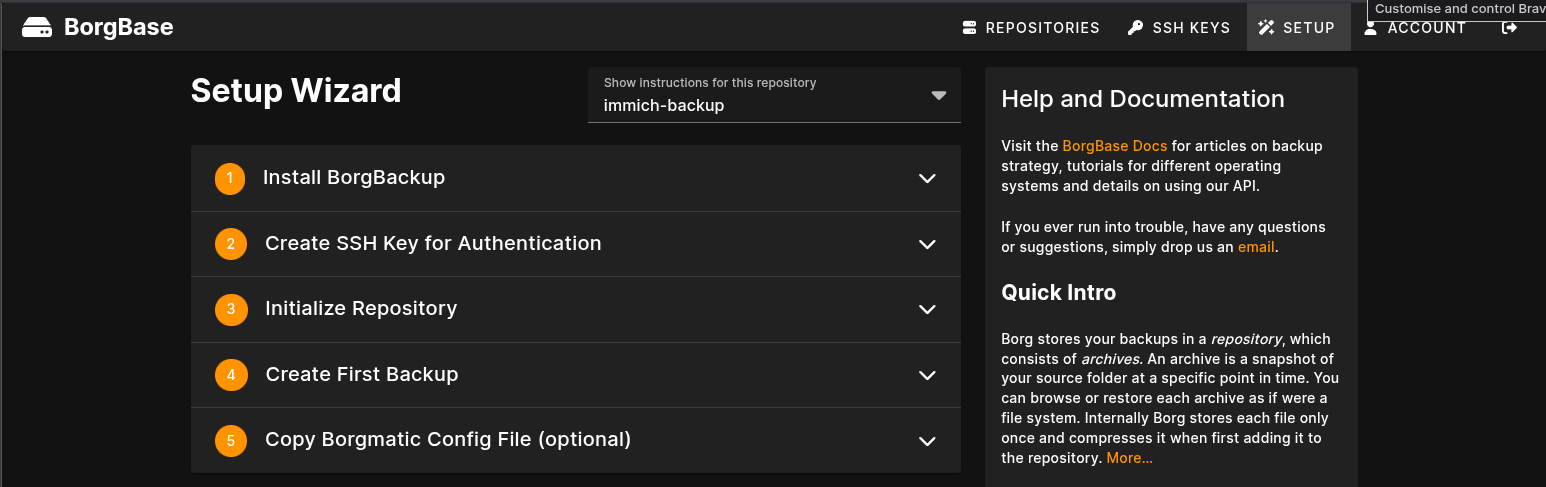This screenshot has width=1546, height=487.
Task: Open the Repositories page
Action: 1031,28
